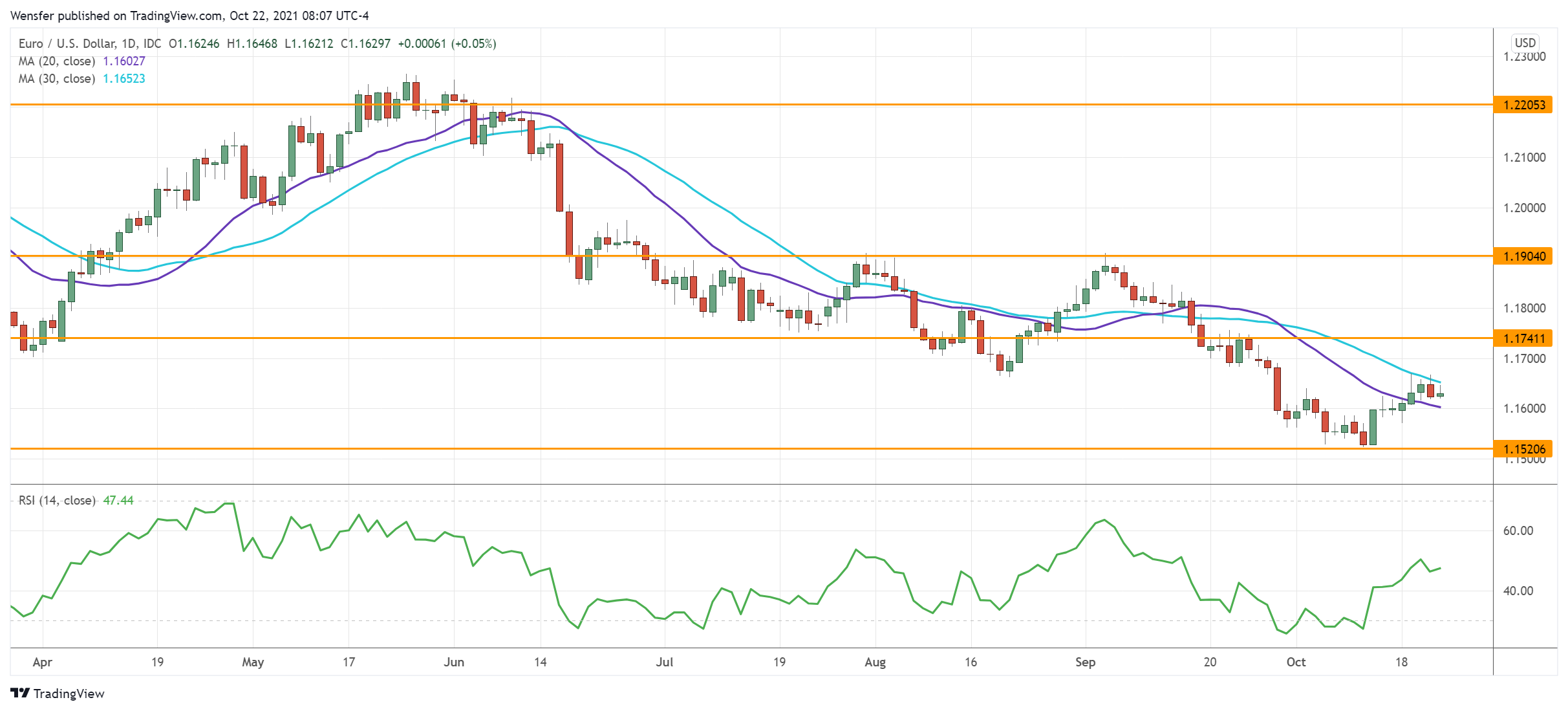Click the 60.00 RSI axis label
Screen dimensions: 1568x711
click(1518, 531)
